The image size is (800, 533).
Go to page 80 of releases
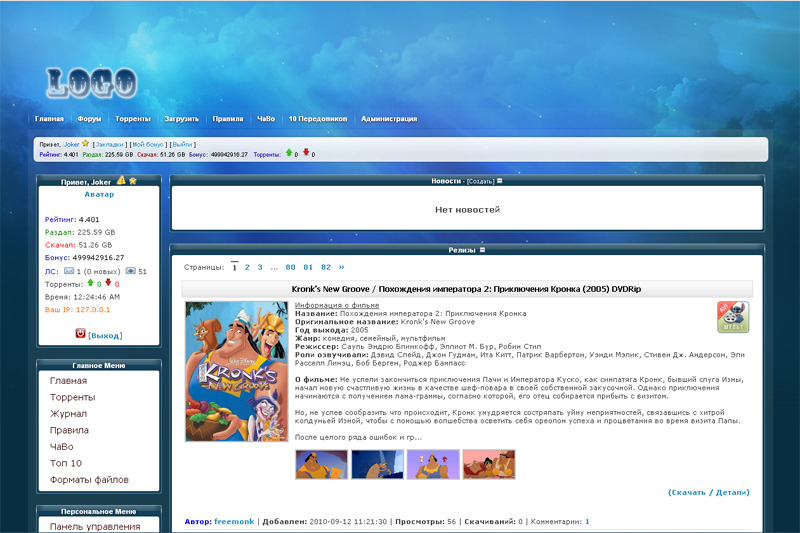(290, 267)
